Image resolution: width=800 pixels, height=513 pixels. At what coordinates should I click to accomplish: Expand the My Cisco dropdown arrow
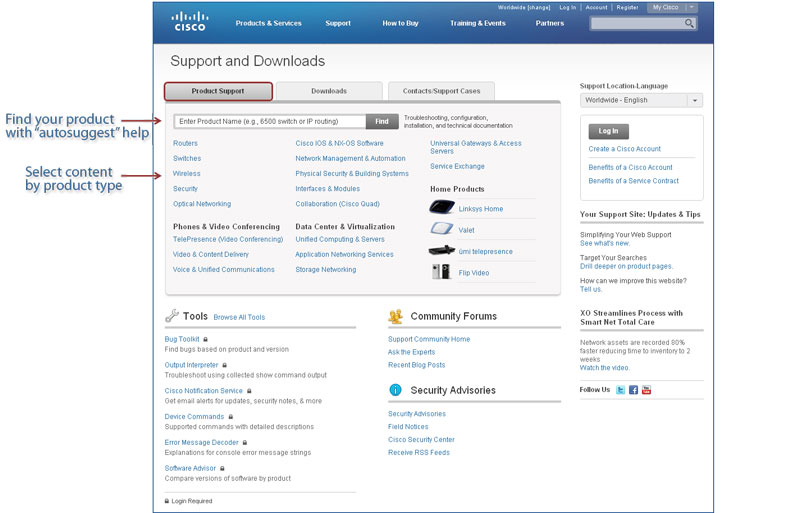692,7
